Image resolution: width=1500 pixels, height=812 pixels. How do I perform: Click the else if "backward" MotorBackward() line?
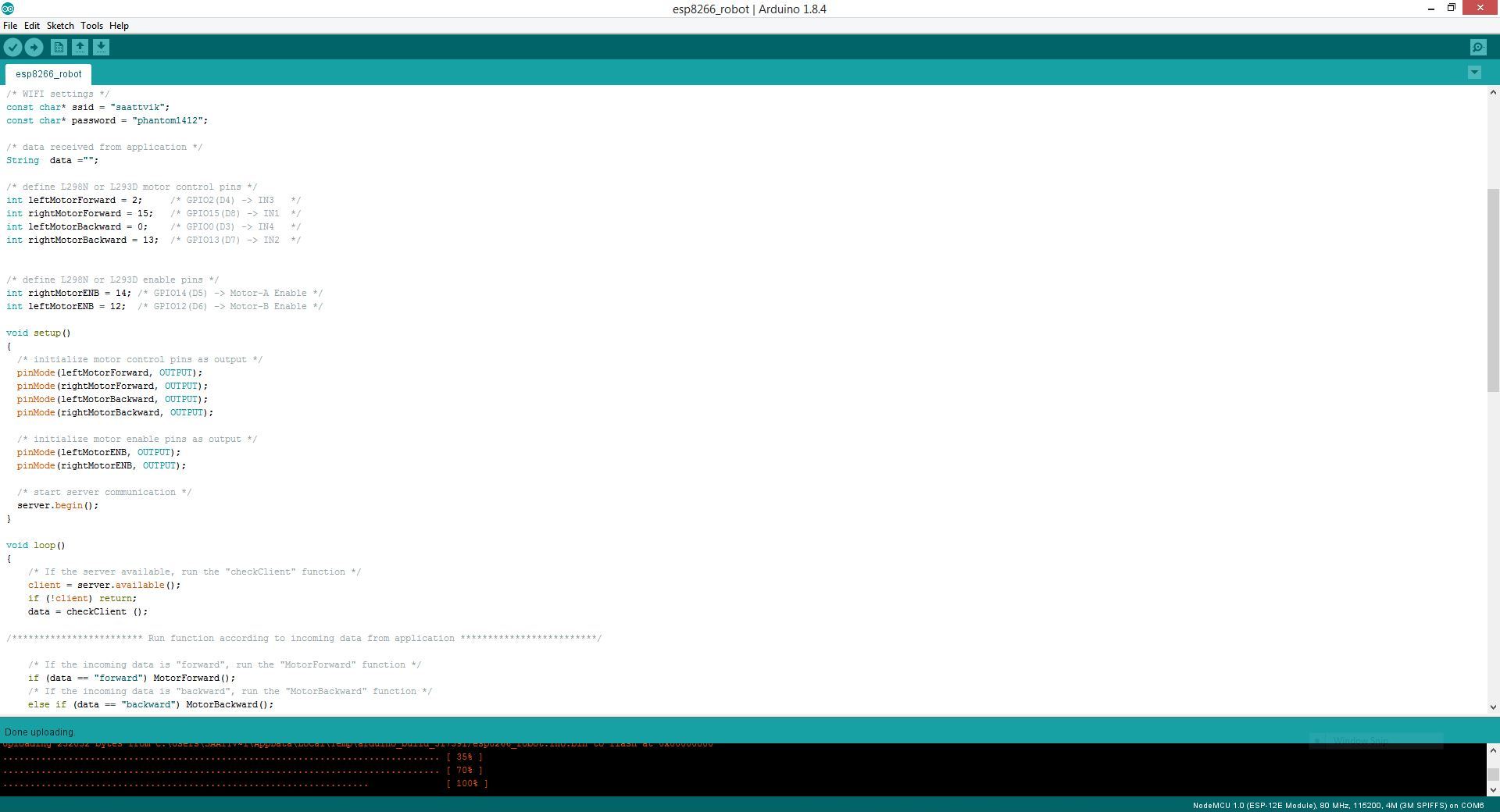point(151,704)
